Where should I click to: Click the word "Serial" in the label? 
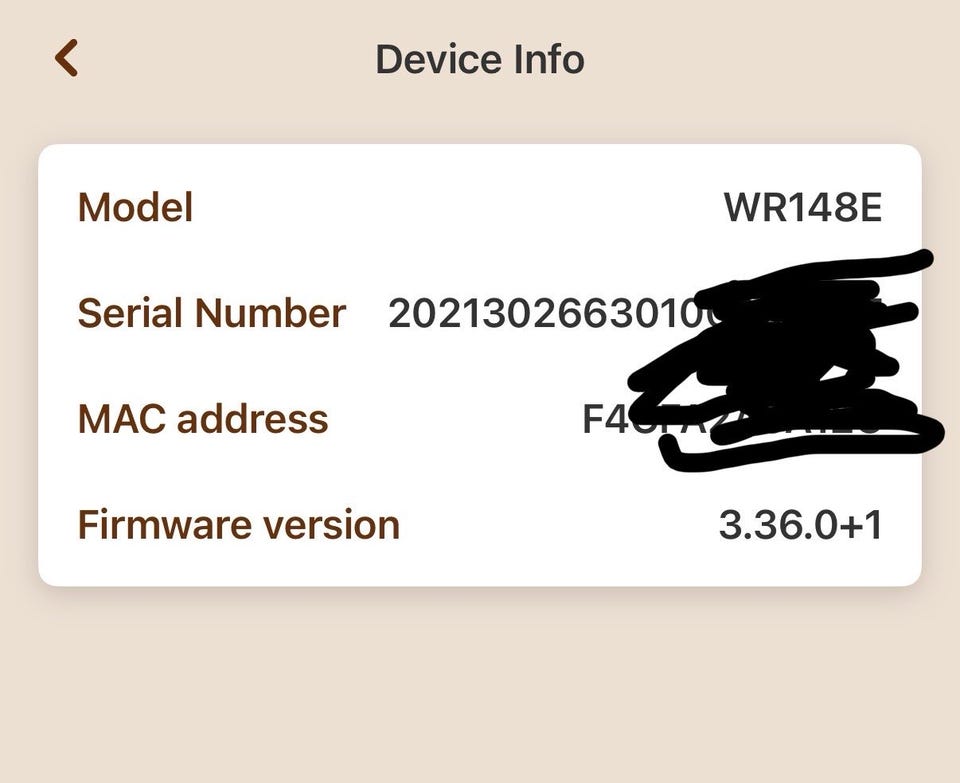pos(127,313)
